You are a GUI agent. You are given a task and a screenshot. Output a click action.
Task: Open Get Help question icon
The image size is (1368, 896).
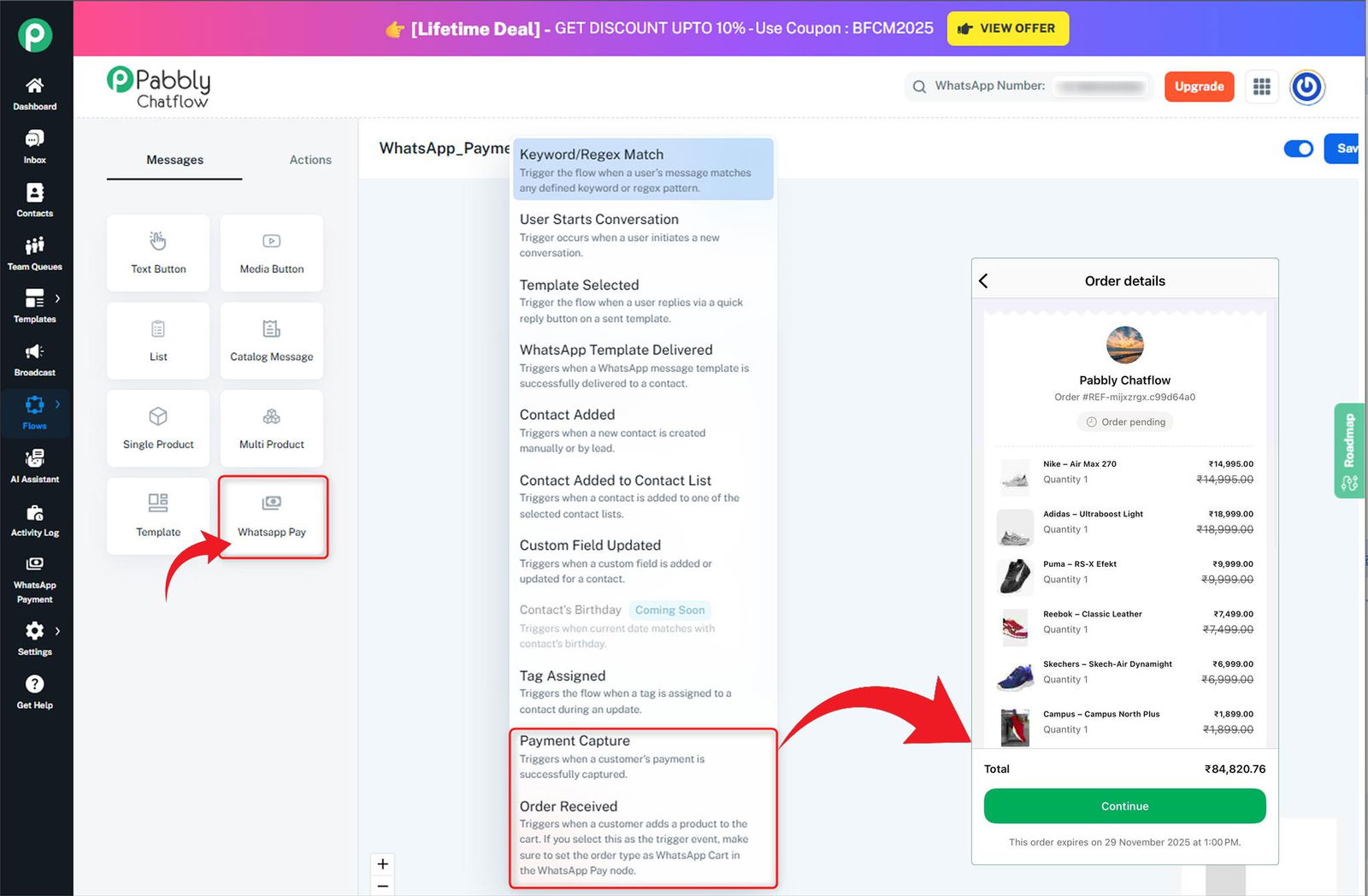[34, 684]
